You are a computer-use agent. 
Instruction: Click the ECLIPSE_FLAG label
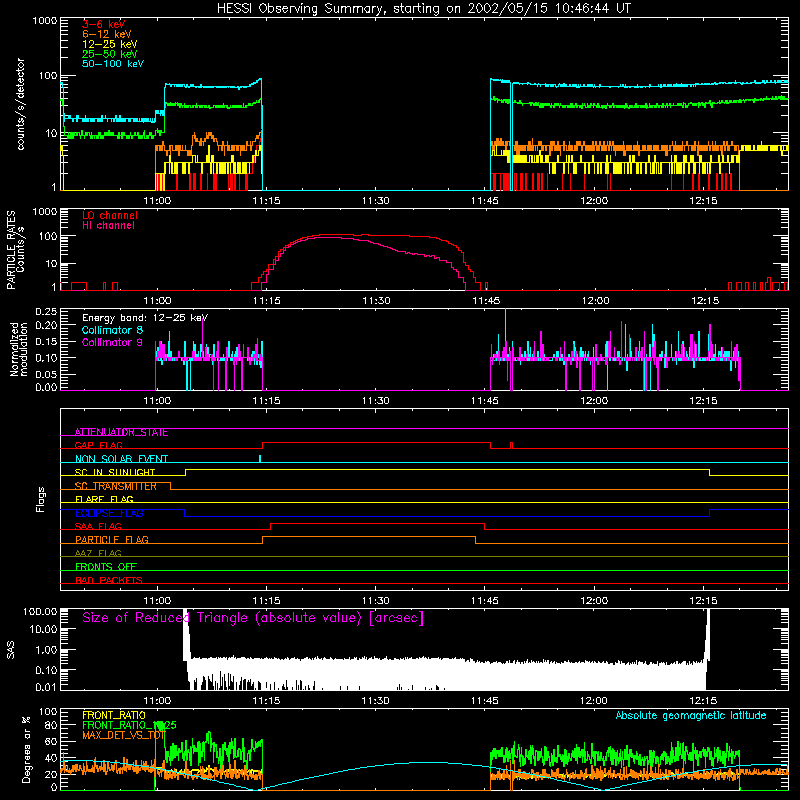[x=109, y=513]
